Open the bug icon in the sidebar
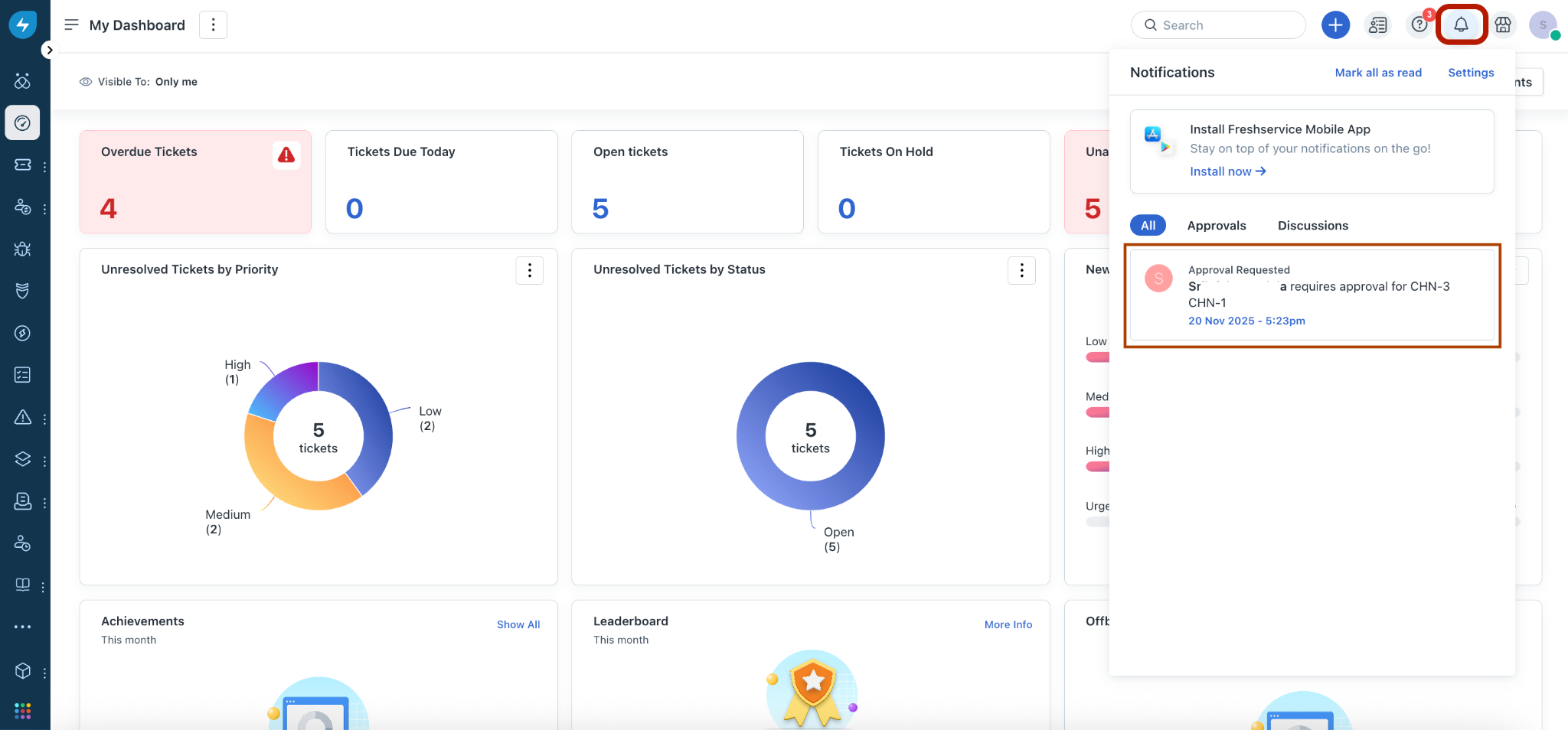The height and width of the screenshot is (730, 1568). pyautogui.click(x=22, y=249)
